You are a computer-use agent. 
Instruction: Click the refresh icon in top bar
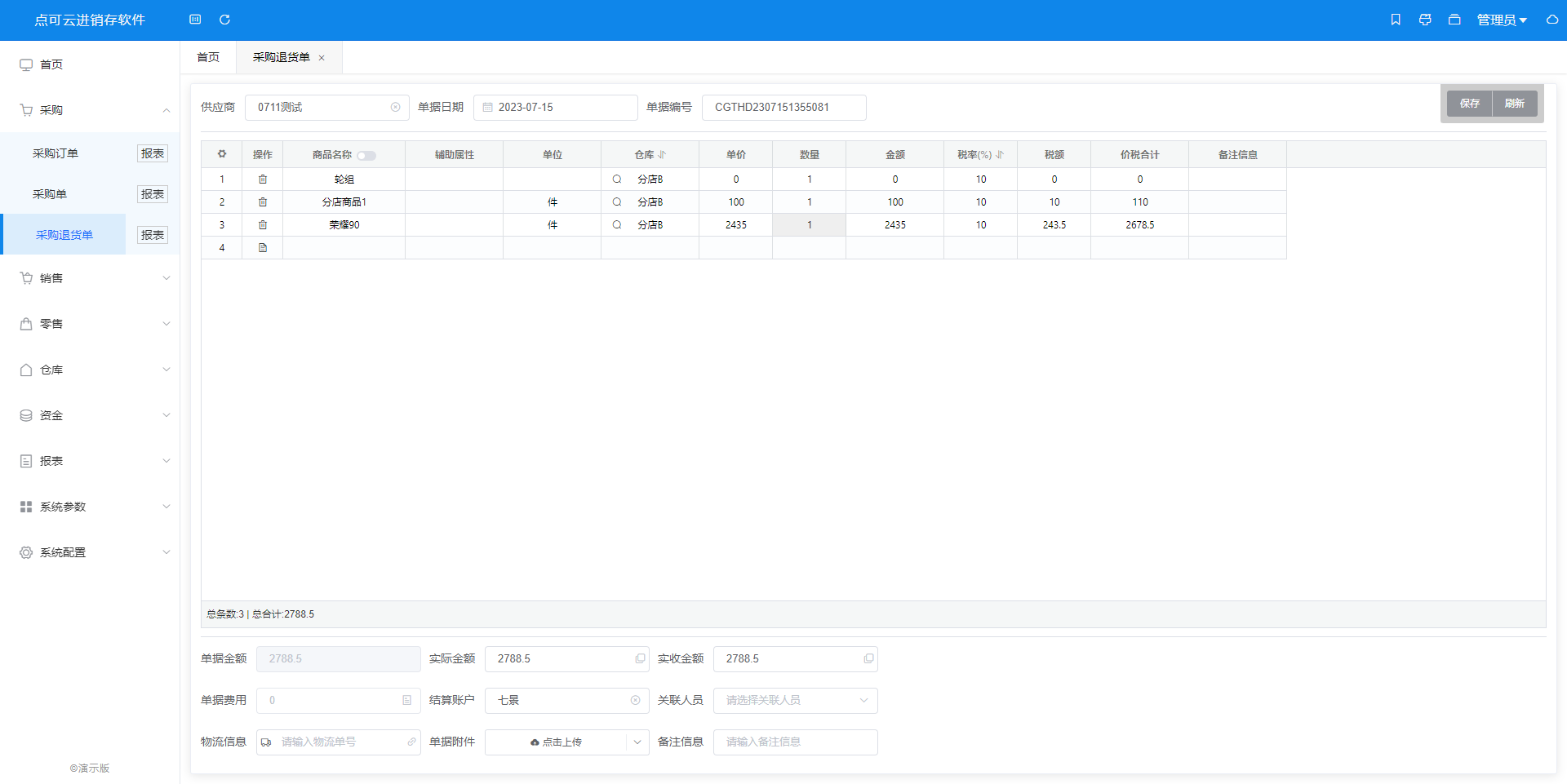click(224, 20)
